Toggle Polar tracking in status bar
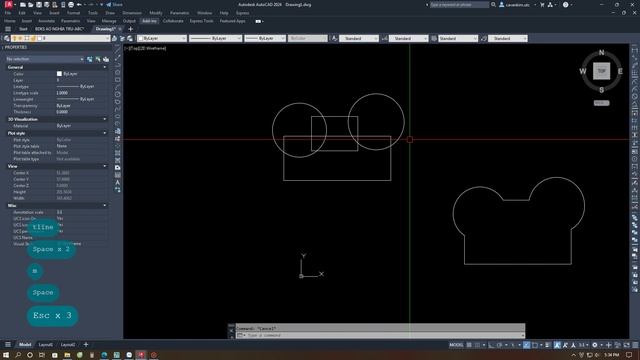 point(499,345)
